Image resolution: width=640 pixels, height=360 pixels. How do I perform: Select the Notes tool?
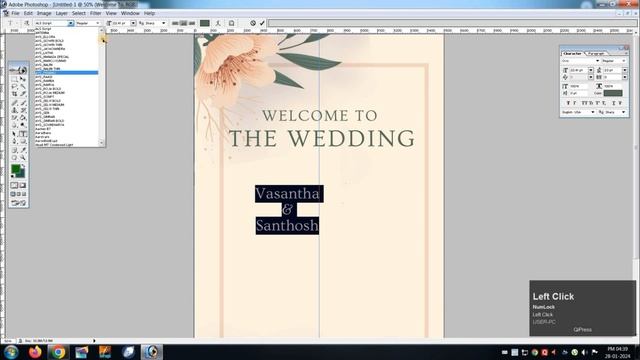click(14, 150)
